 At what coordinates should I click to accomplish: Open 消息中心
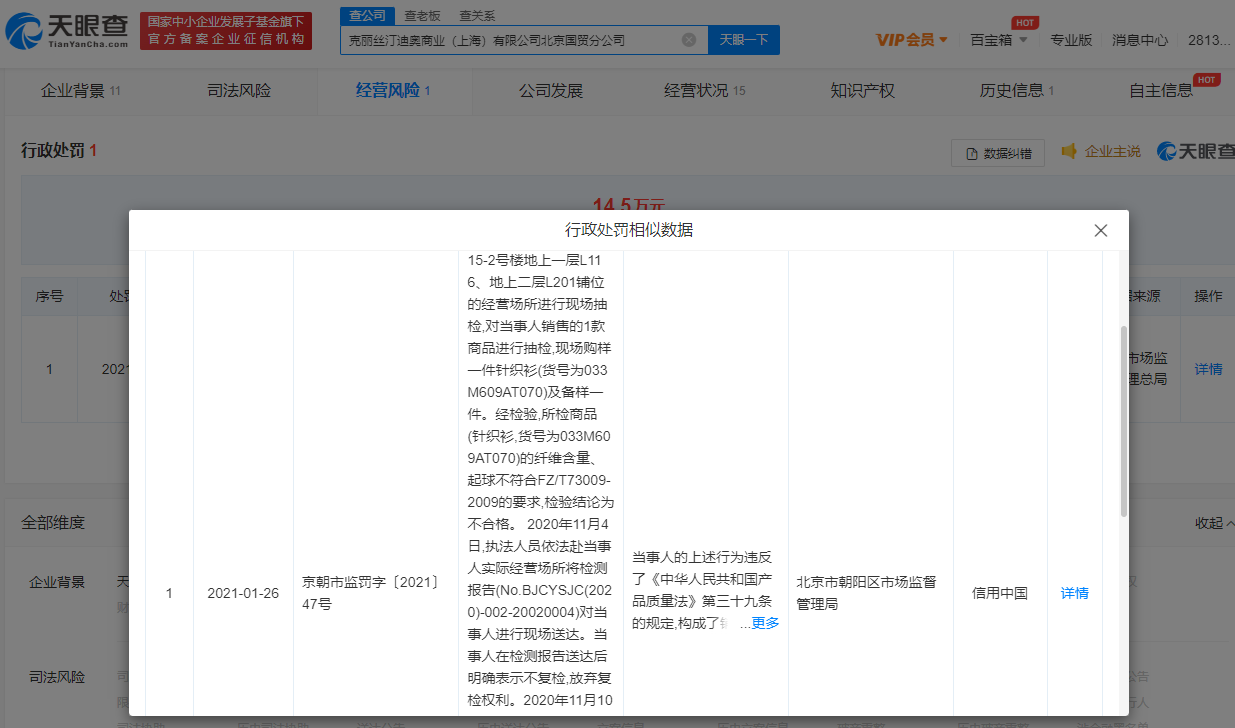[1140, 40]
